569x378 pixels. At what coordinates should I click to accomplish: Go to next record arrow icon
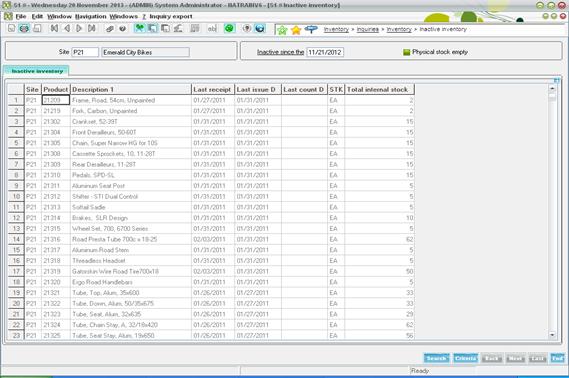(x=79, y=28)
